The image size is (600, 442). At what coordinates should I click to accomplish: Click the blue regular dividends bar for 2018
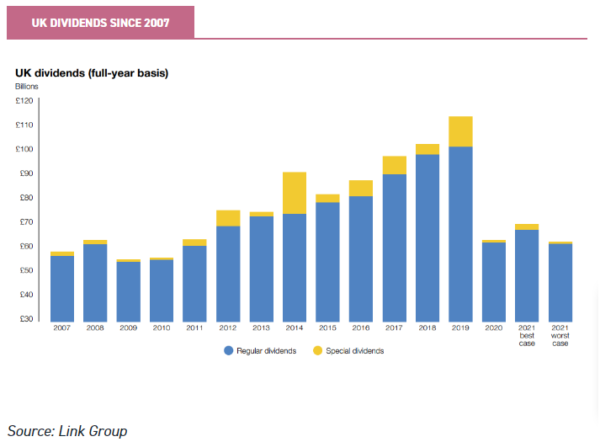click(427, 238)
